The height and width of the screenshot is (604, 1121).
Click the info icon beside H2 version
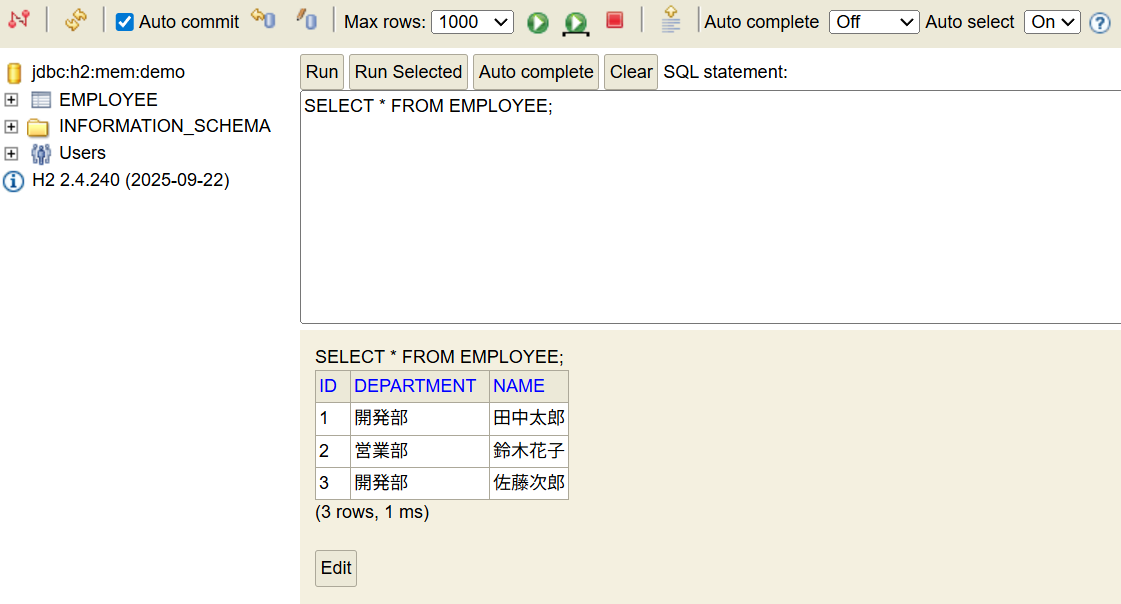[14, 181]
